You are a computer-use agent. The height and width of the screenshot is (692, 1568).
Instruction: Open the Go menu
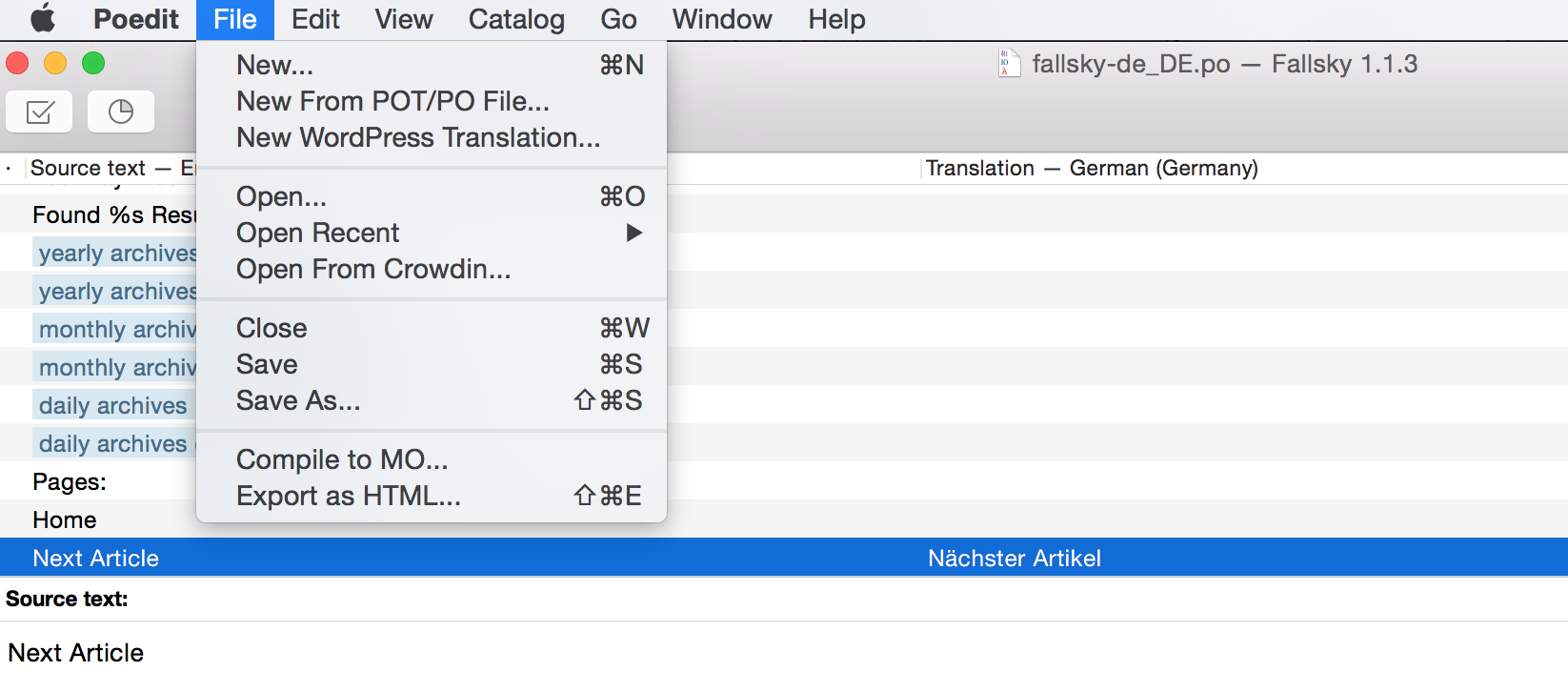[618, 19]
